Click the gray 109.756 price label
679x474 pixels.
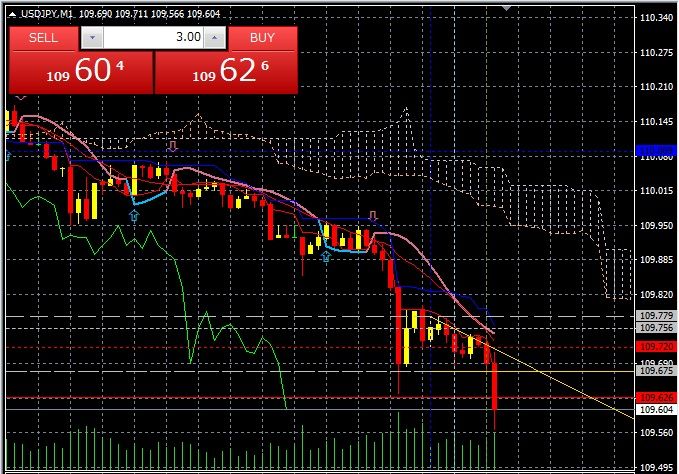click(656, 328)
